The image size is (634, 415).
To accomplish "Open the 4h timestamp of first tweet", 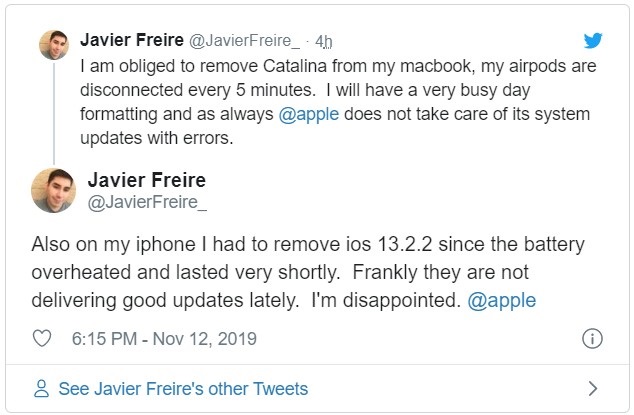I will tap(323, 43).
